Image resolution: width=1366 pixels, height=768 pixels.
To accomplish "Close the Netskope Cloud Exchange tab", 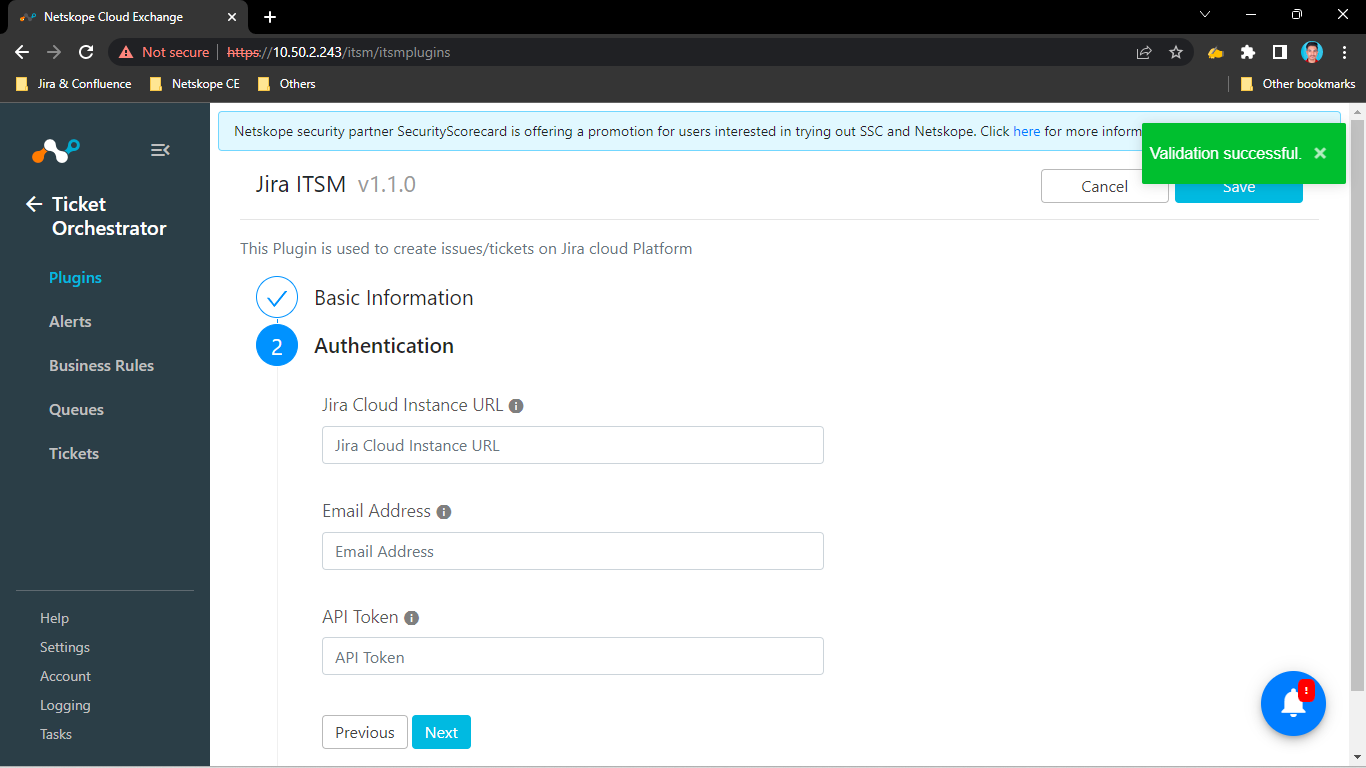I will click(x=232, y=17).
